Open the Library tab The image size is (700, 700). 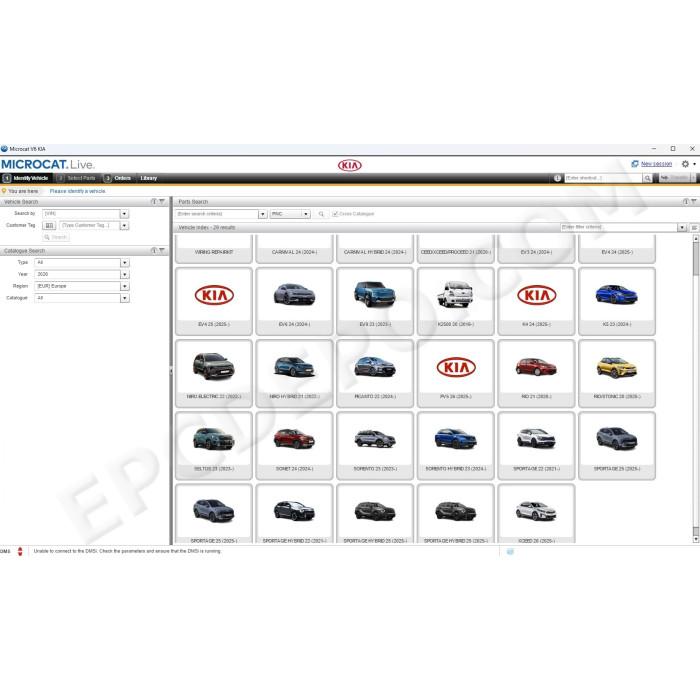[149, 178]
